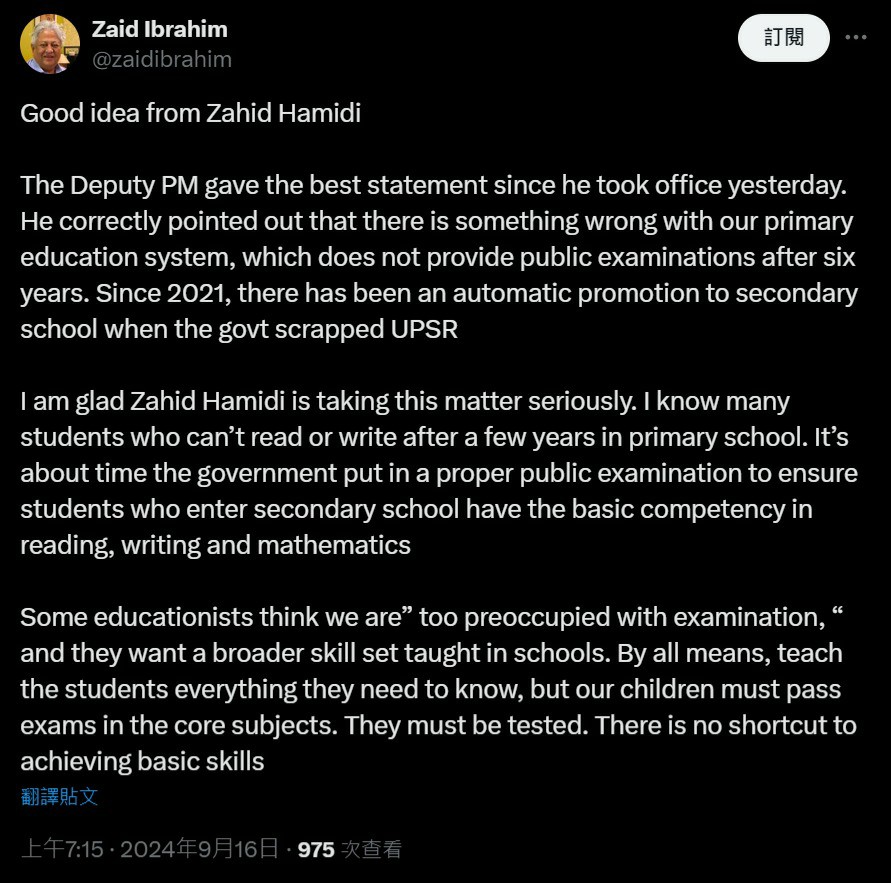Click the line 'reading, writing and mathematics'
Viewport: 891px width, 883px height.
(215, 545)
